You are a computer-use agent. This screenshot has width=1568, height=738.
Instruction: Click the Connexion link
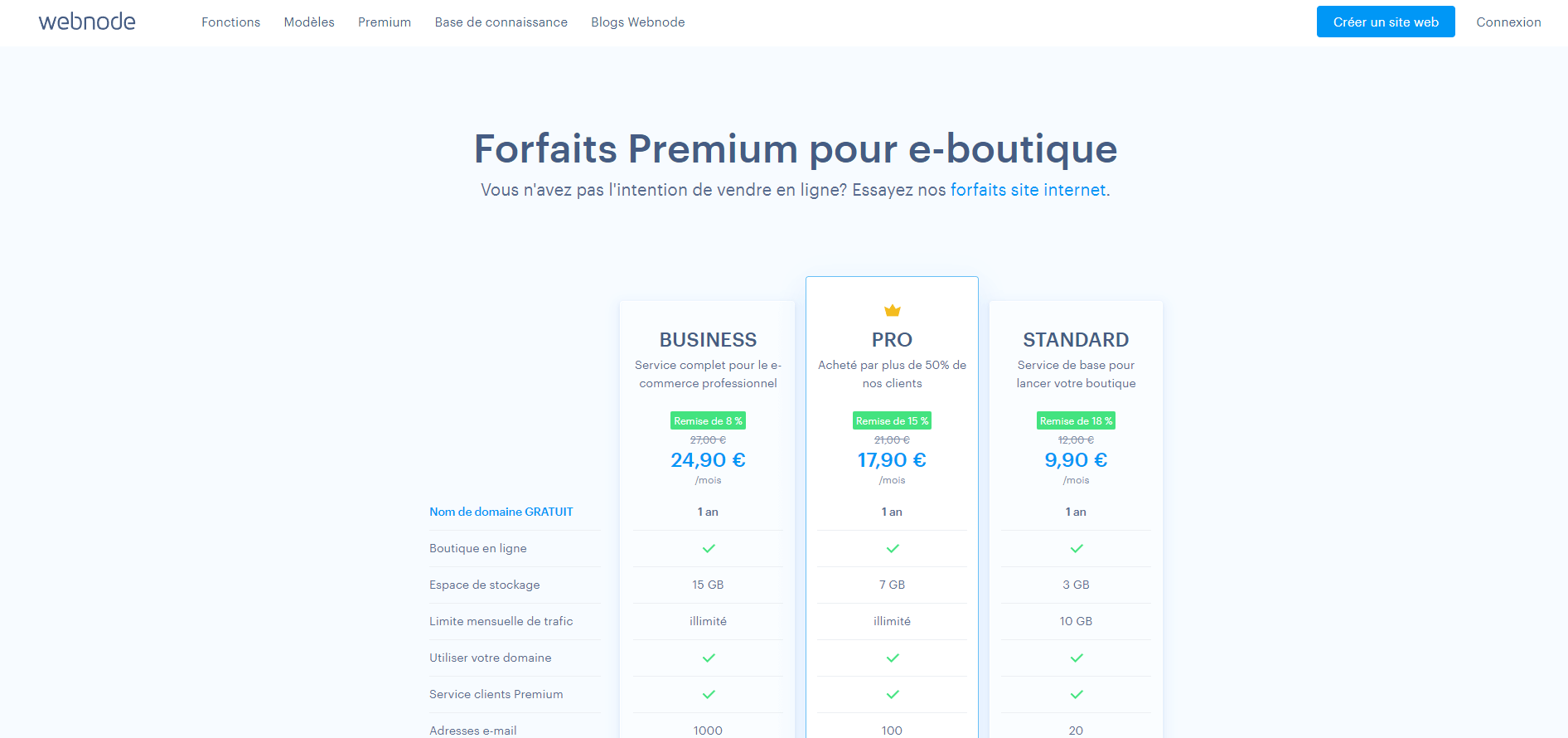coord(1508,22)
